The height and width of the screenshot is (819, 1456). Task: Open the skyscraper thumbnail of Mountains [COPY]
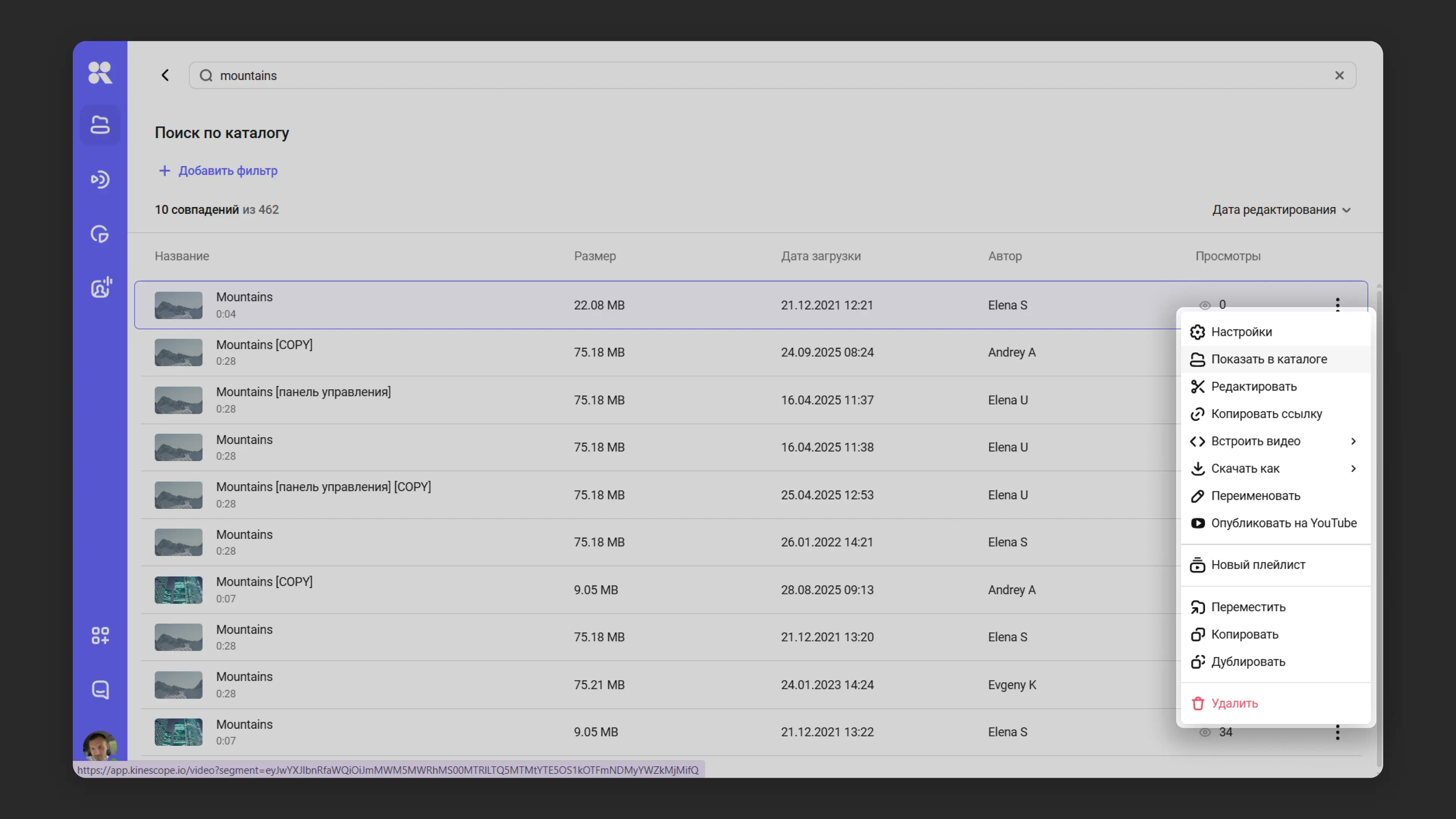(x=179, y=590)
